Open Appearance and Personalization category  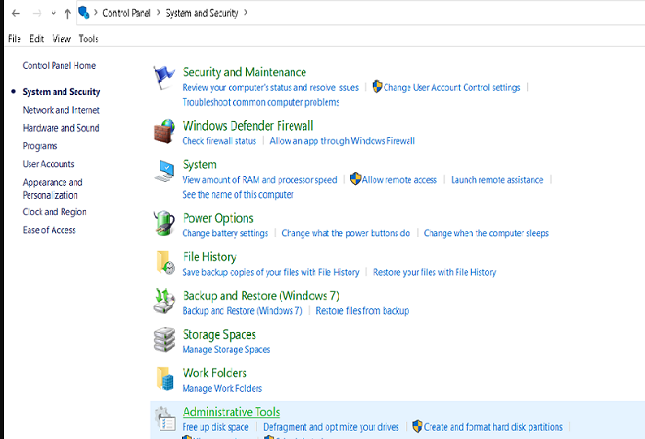53,188
